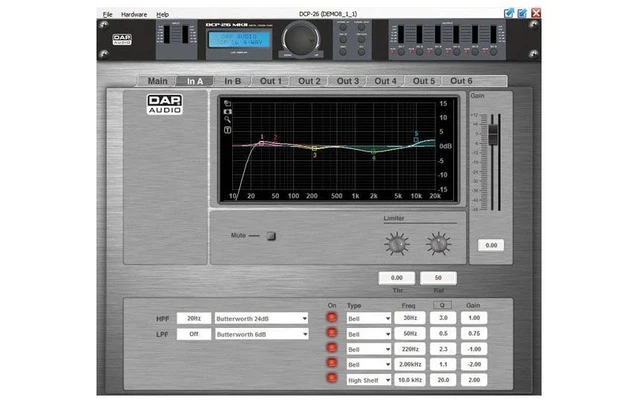Click the magnifier zoom icon on the EQ graph
Screen dimensions: 640x400
point(227,120)
